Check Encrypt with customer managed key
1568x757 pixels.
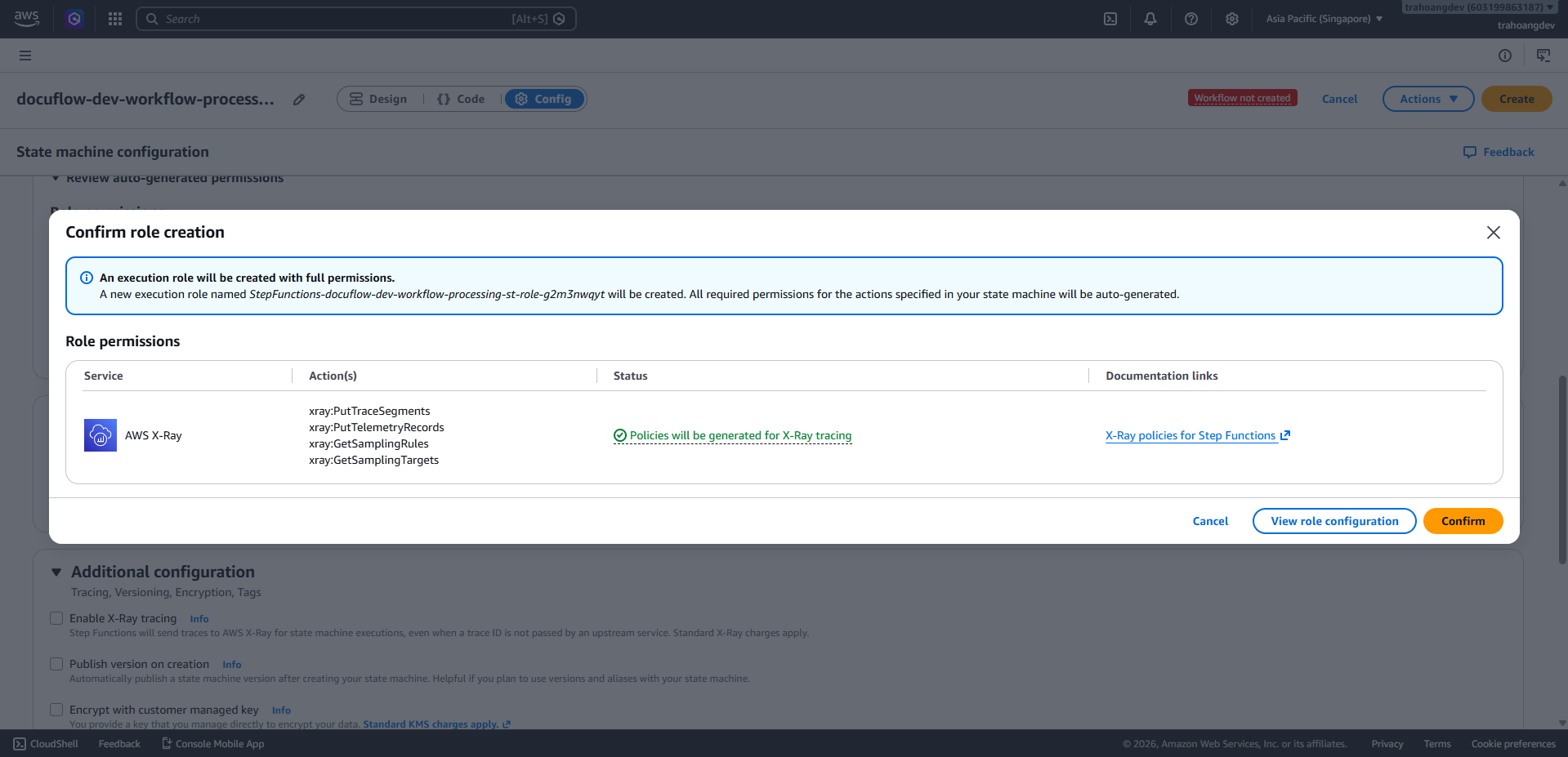(56, 710)
